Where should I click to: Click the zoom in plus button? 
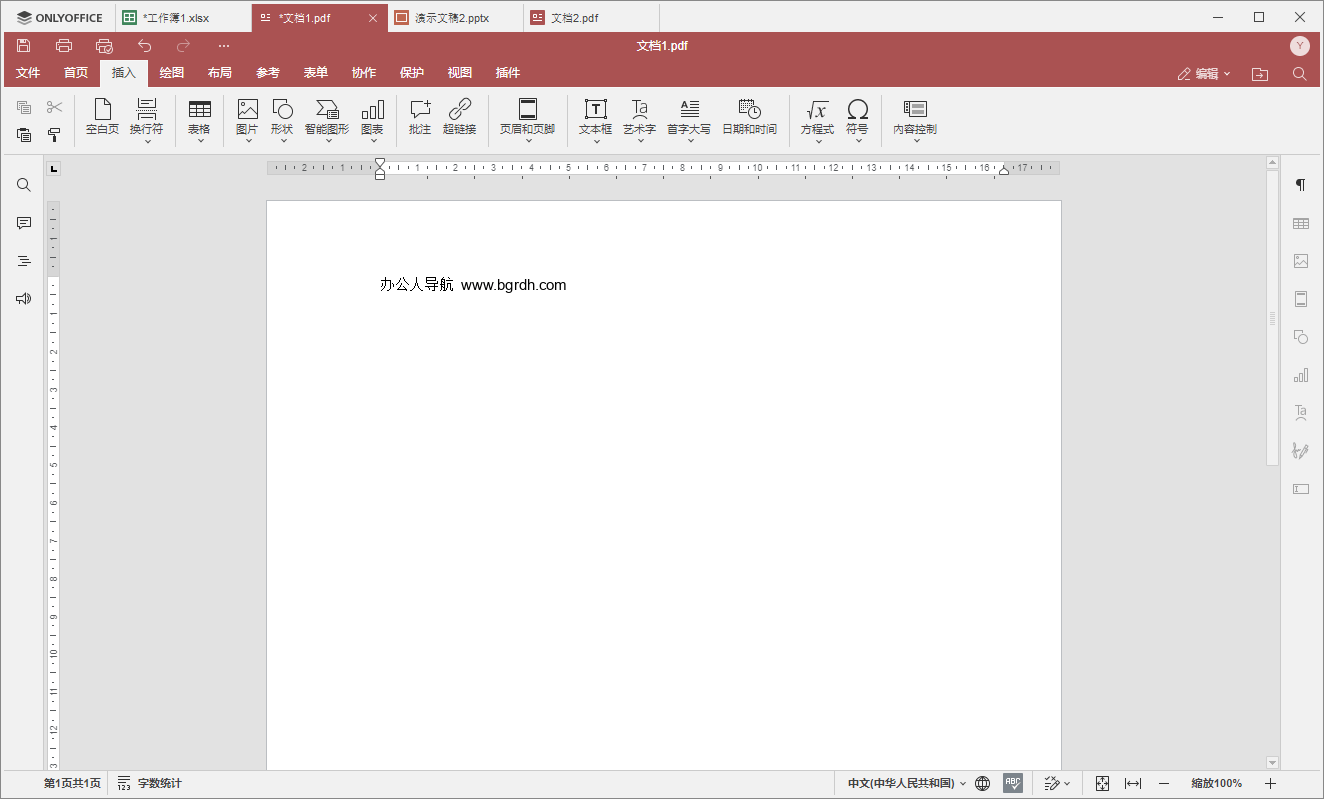[x=1271, y=783]
